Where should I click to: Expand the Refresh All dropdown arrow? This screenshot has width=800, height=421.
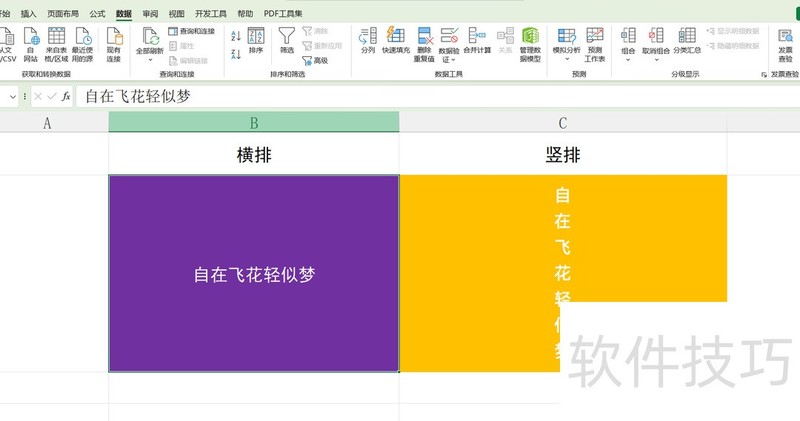point(150,60)
